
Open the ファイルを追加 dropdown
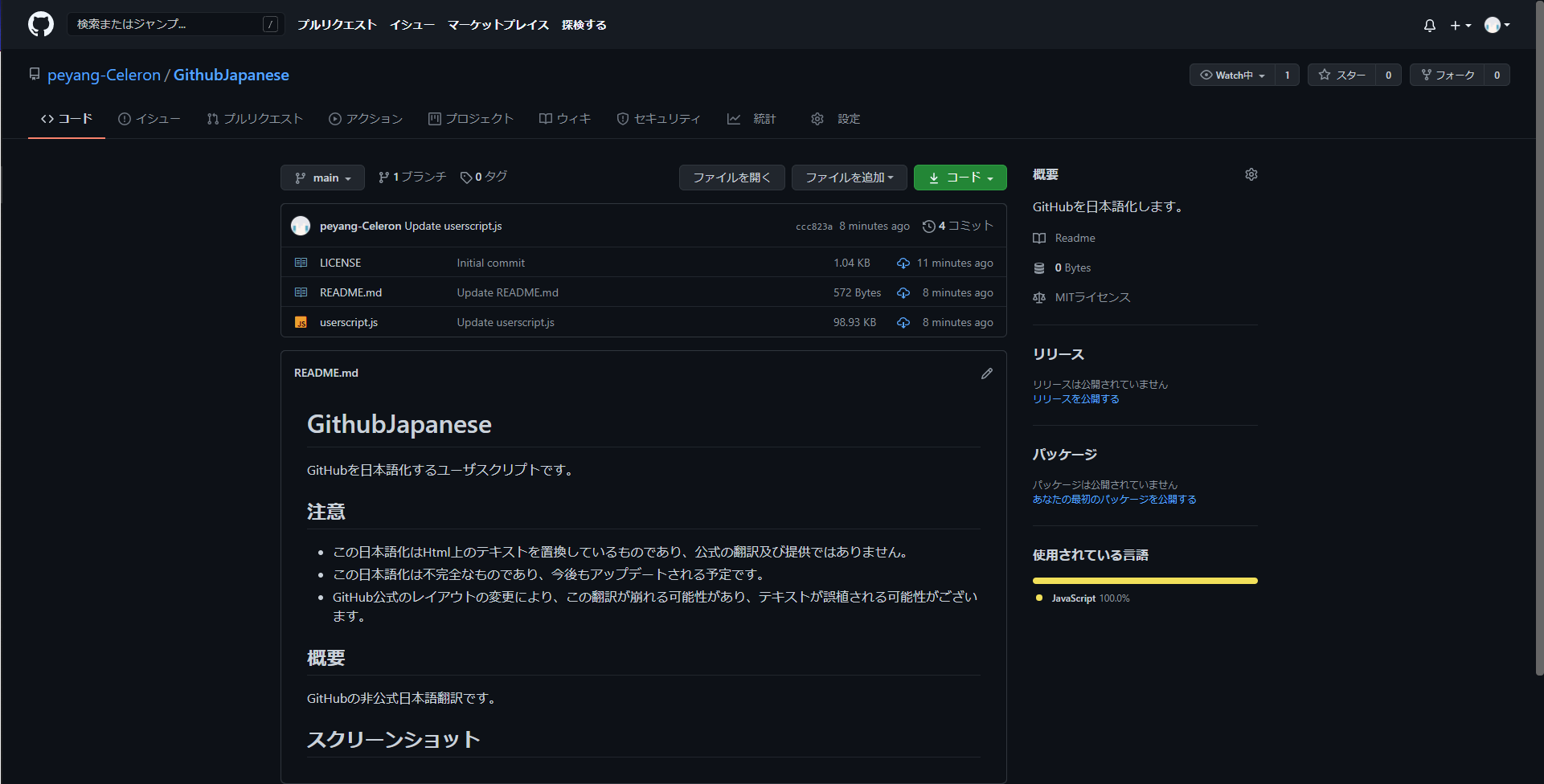850,178
